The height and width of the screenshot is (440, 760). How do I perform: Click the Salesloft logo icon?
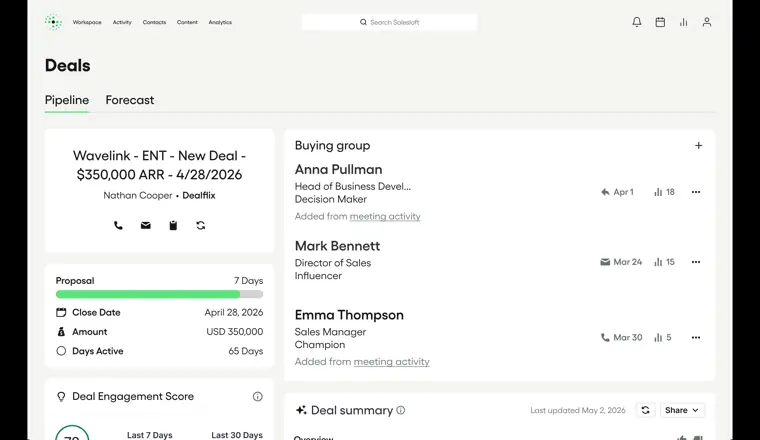[x=53, y=22]
